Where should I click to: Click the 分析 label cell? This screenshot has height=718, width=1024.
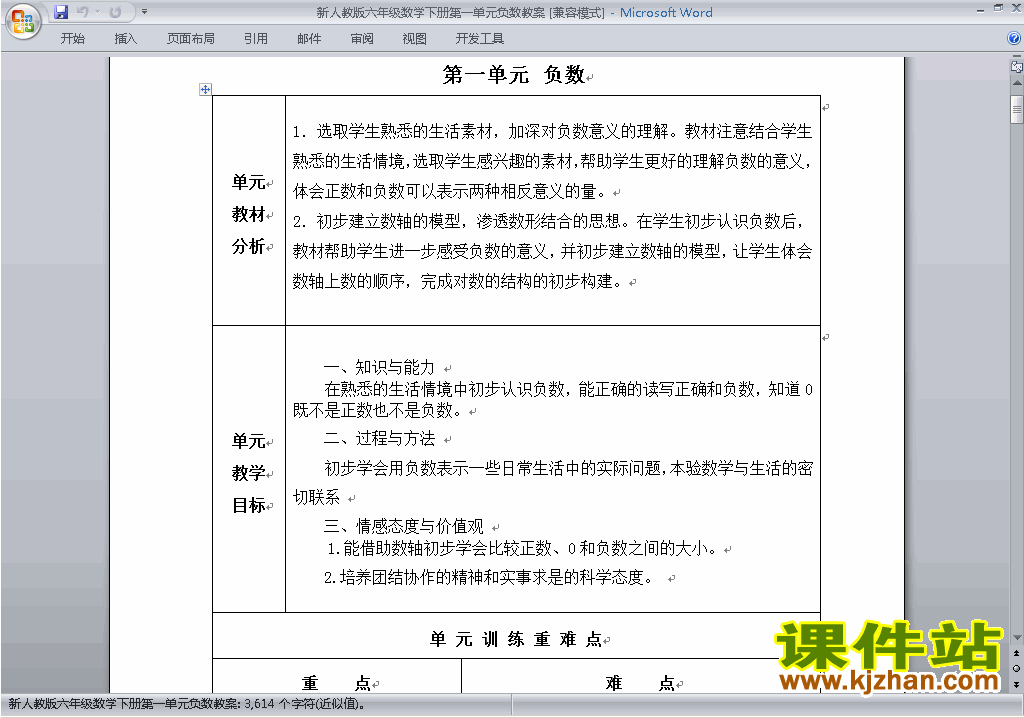click(249, 246)
